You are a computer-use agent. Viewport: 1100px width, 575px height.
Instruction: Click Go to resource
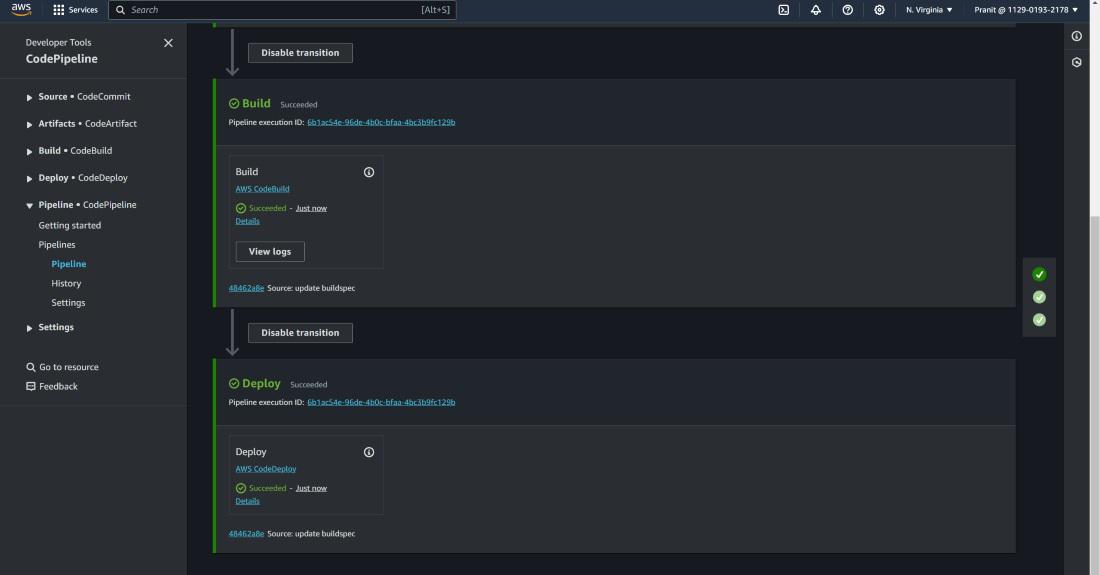(69, 367)
